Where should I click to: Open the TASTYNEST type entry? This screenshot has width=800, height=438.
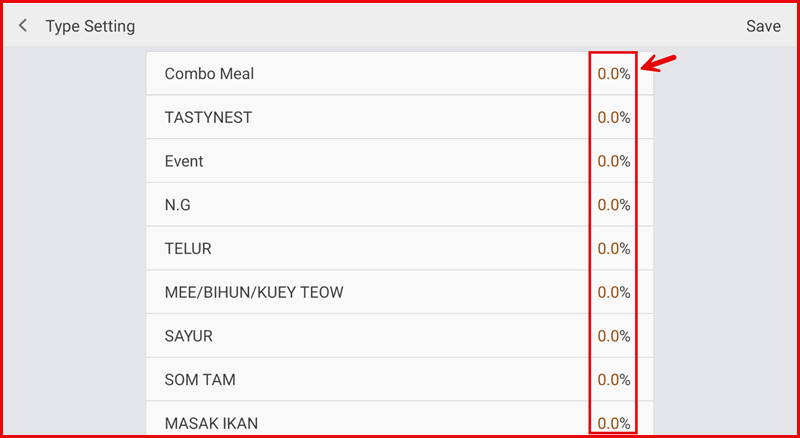click(x=208, y=117)
